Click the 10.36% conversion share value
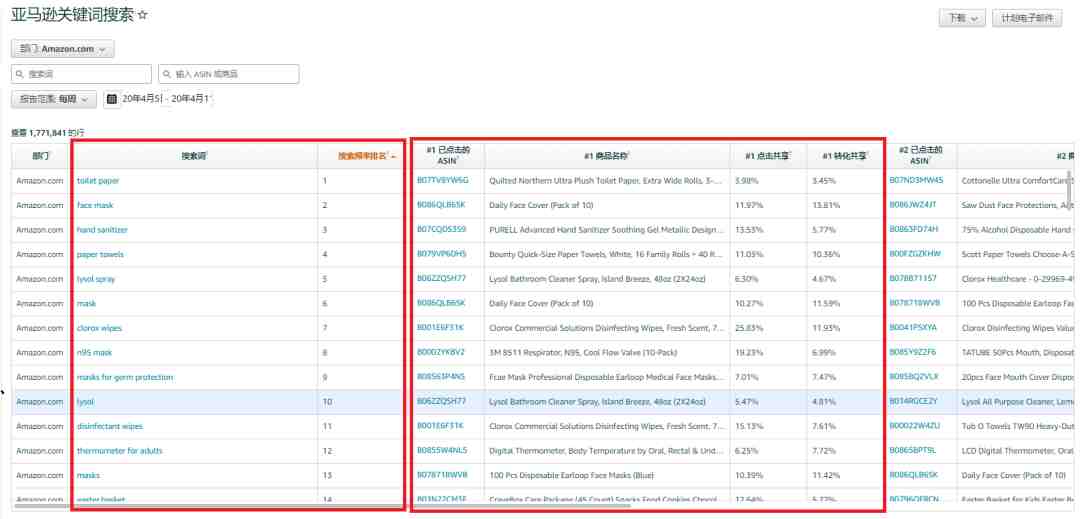 pos(825,254)
